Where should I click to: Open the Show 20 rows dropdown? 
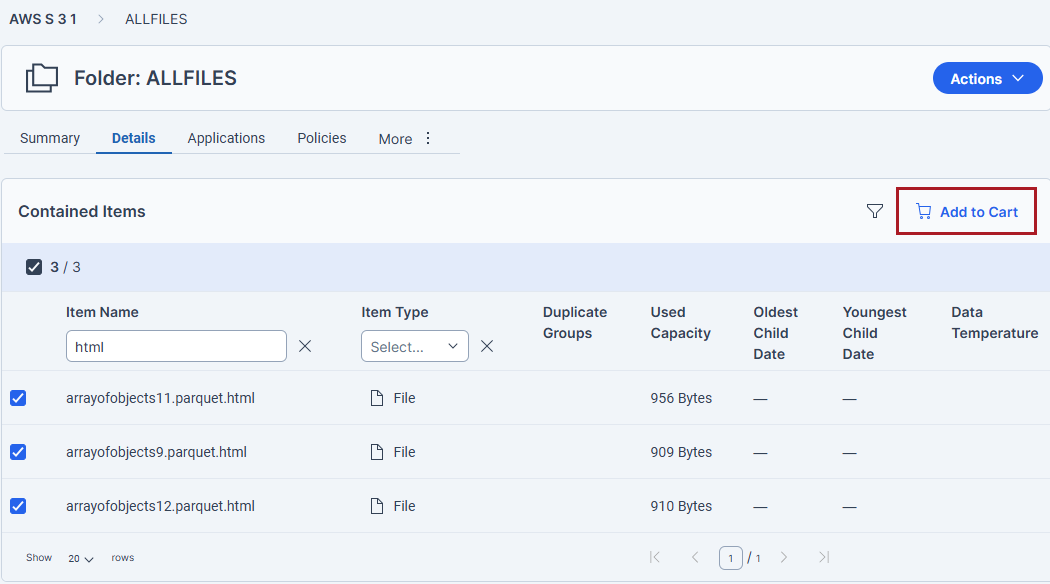pos(80,558)
